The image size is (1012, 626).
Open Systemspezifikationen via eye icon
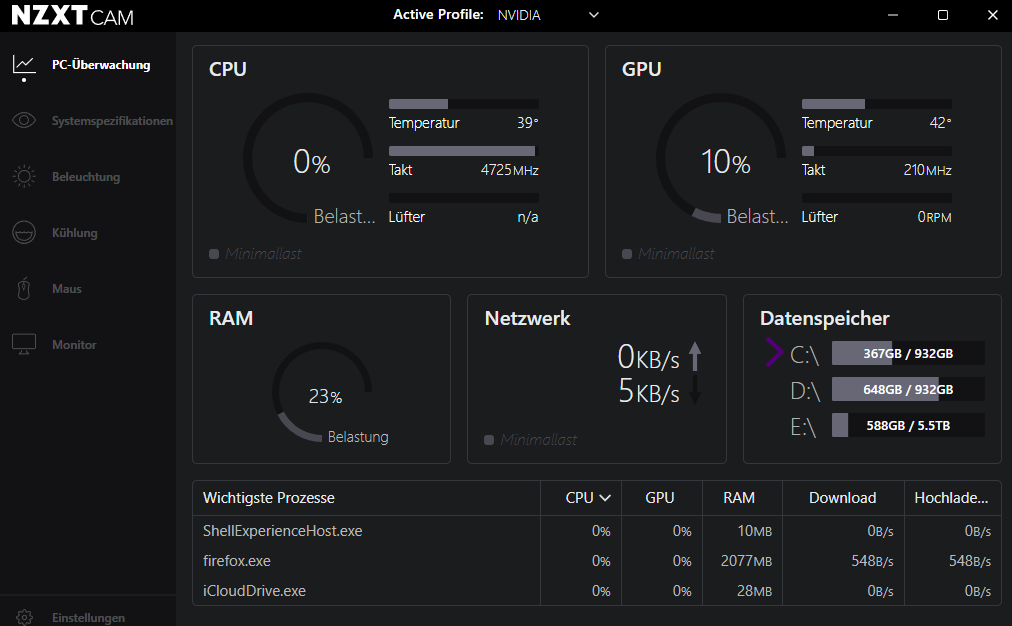pyautogui.click(x=24, y=121)
